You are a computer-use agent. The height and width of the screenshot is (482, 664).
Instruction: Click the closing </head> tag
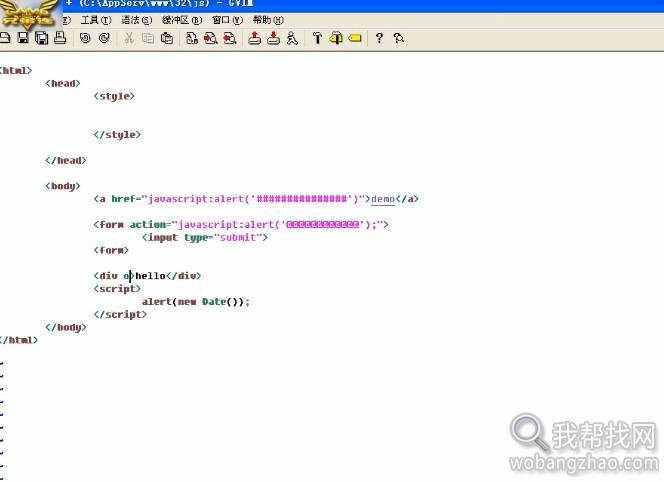66,161
